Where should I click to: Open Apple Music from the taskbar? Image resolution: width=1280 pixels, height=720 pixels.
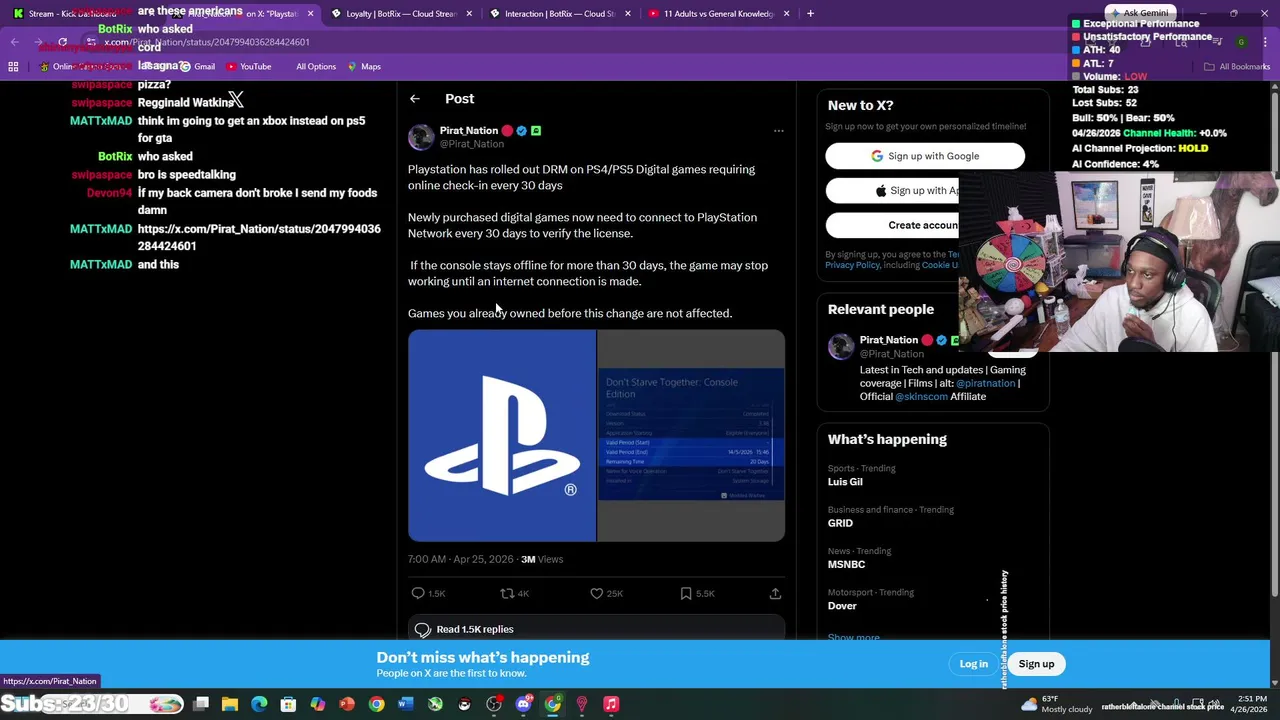tap(611, 705)
